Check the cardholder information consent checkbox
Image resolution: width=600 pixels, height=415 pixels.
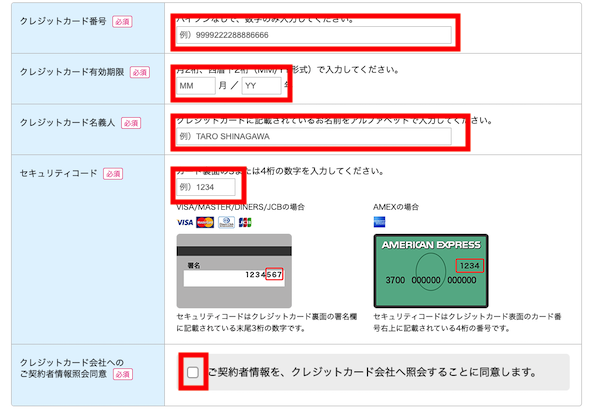193,372
